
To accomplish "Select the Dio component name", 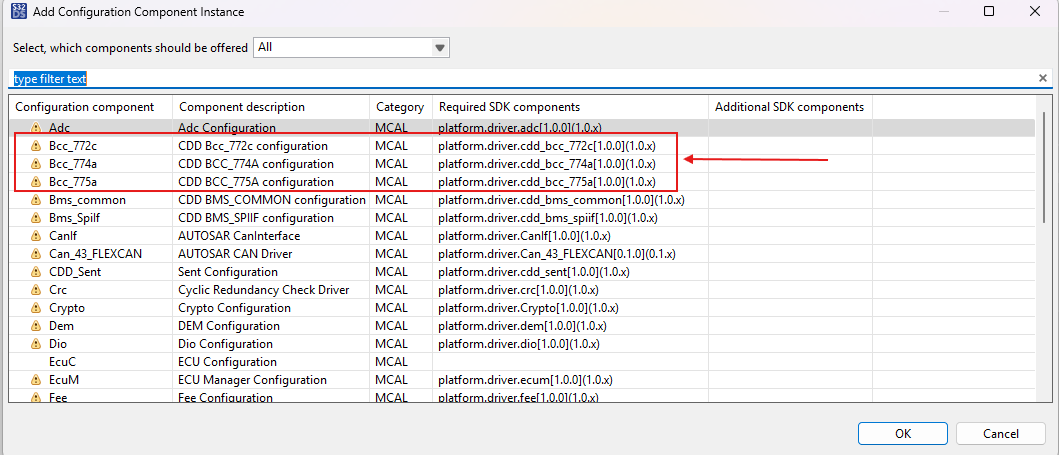I will (57, 344).
